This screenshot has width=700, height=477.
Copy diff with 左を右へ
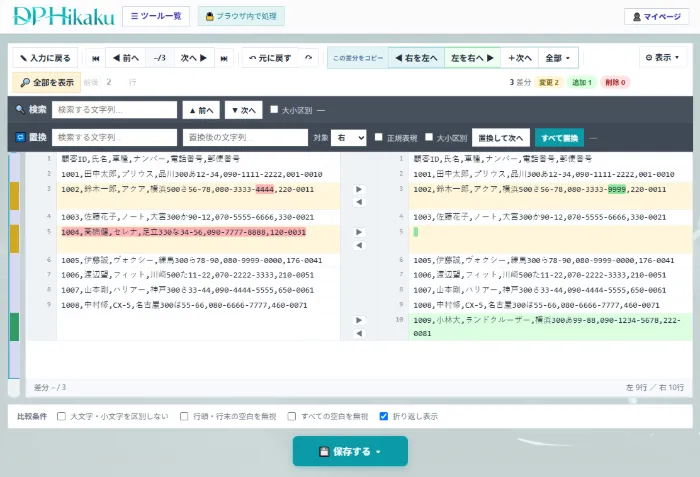click(472, 58)
